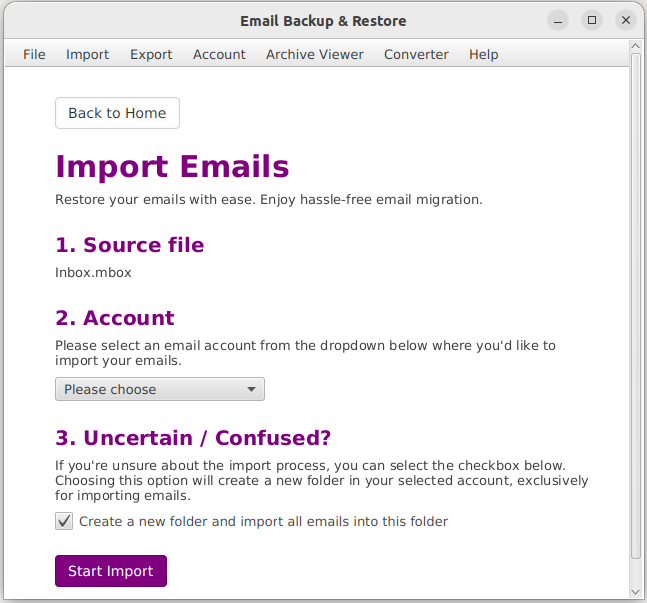Click the 3. Uncertain / Confused? heading
This screenshot has width=647, height=603.
193,437
